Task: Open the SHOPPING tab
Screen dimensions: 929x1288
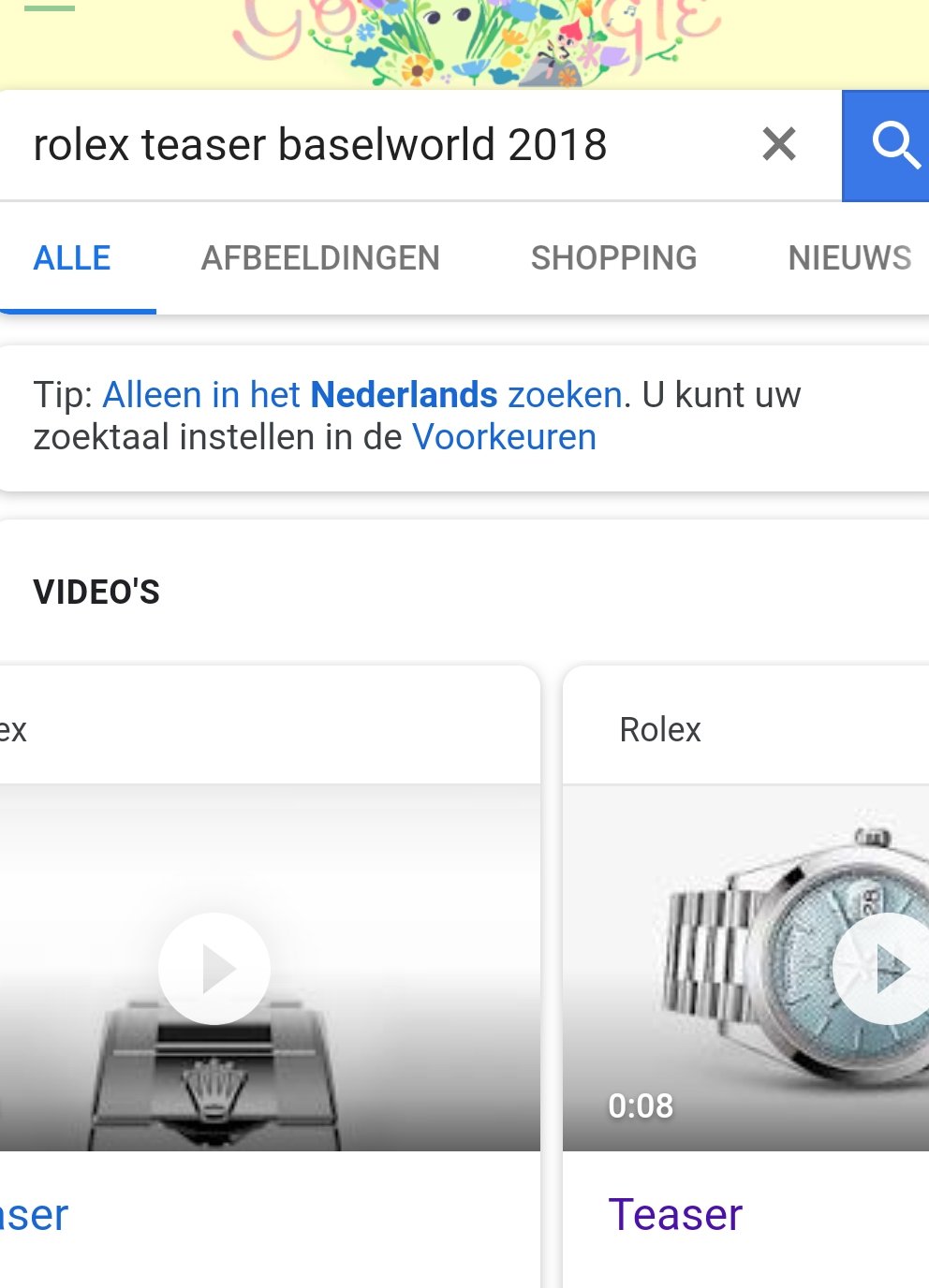Action: pos(613,257)
